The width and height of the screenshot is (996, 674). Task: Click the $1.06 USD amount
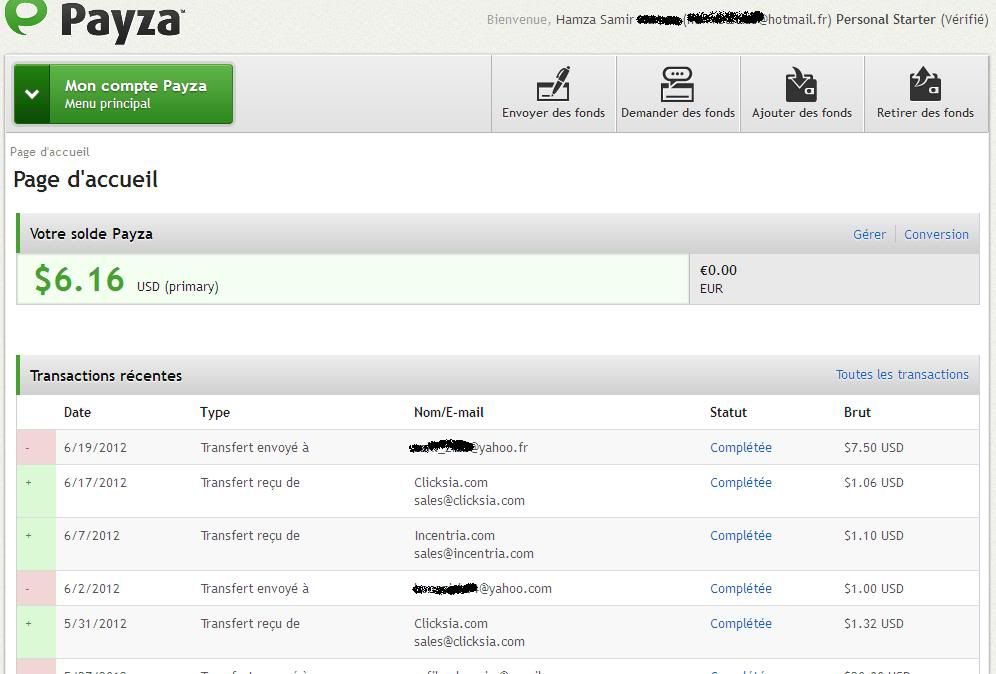pyautogui.click(x=873, y=483)
